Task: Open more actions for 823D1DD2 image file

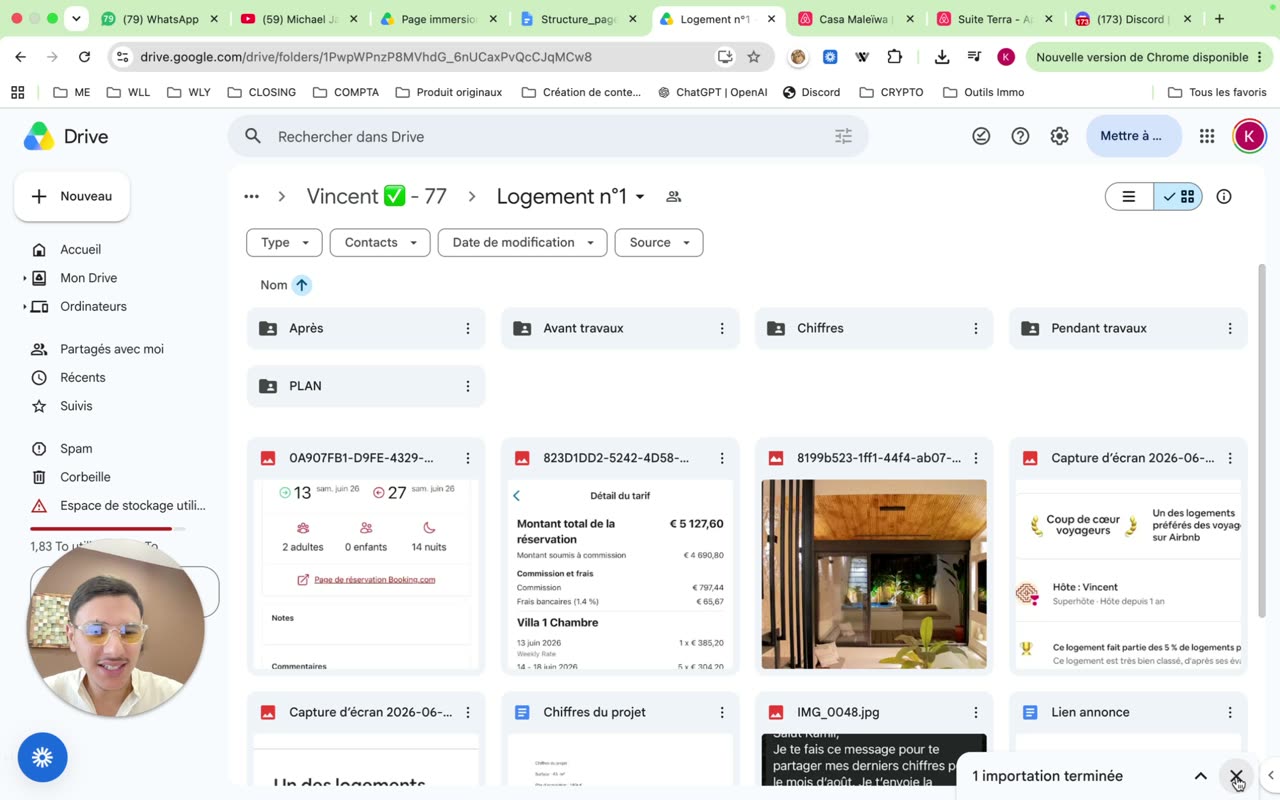Action: coord(721,458)
